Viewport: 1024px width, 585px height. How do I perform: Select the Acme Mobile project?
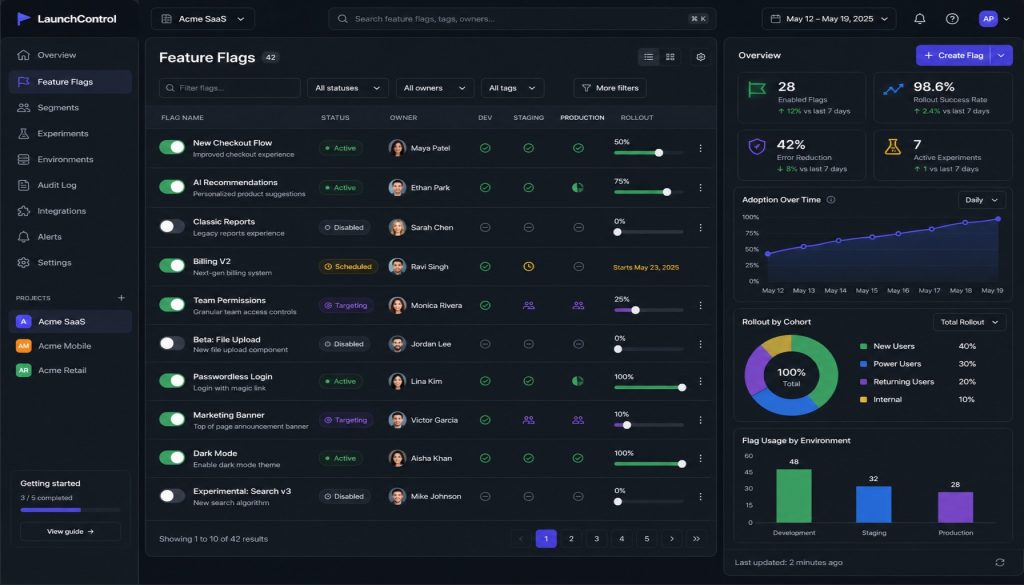coord(70,346)
